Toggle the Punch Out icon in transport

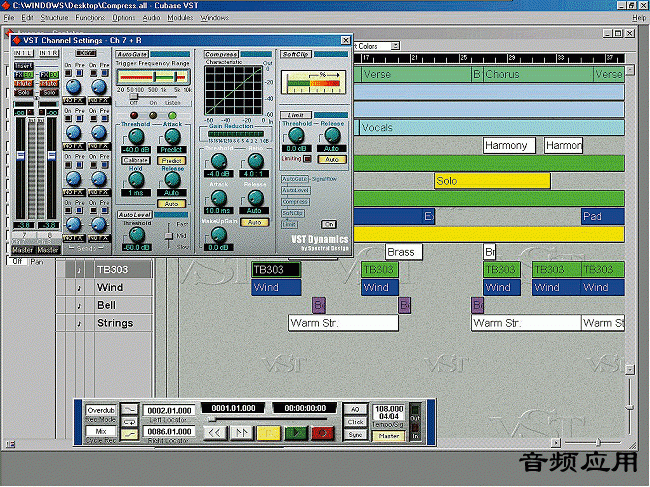click(x=129, y=434)
